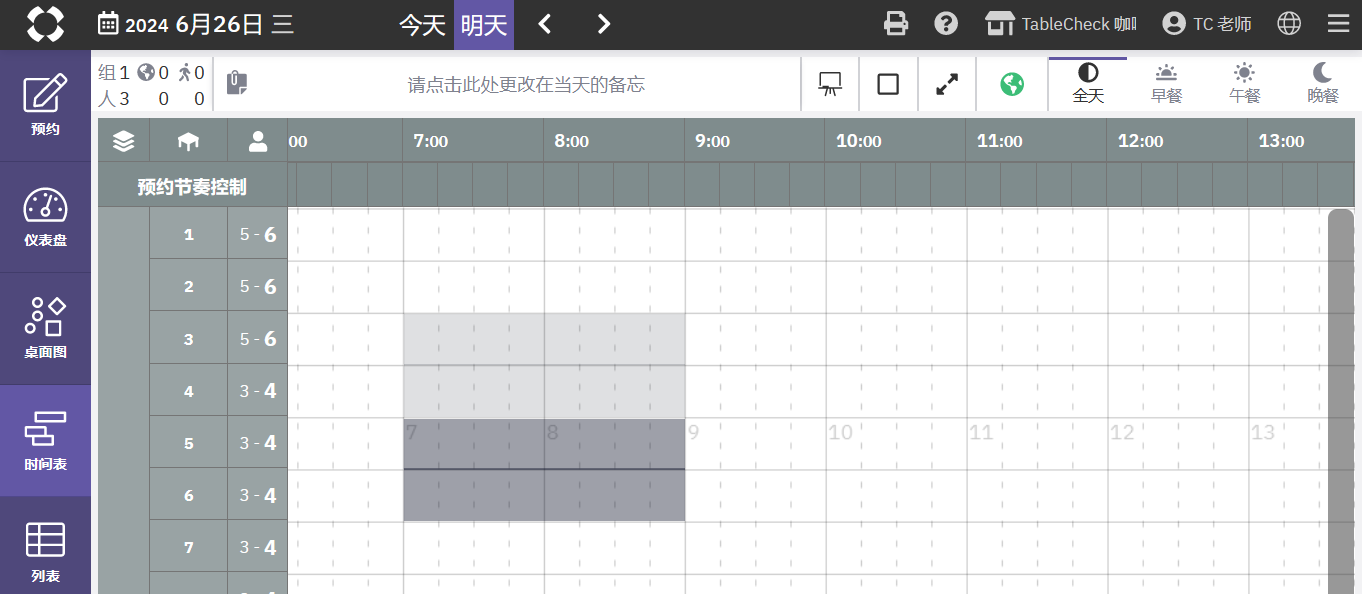Click the presentation board icon
The height and width of the screenshot is (594, 1362).
click(x=830, y=84)
